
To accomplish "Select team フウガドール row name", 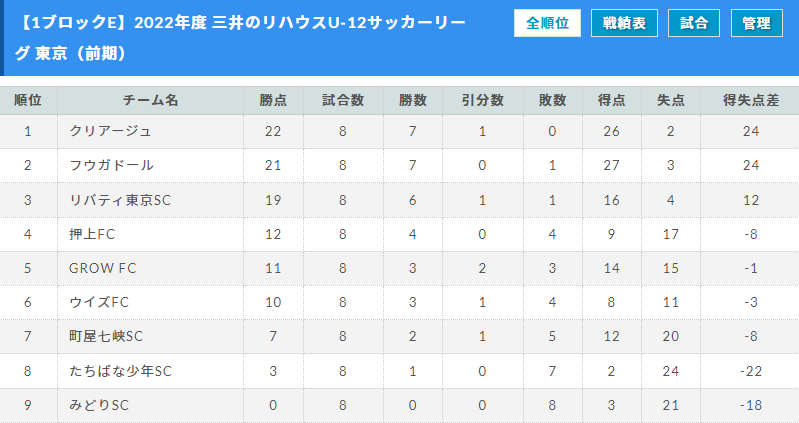I will click(111, 165).
